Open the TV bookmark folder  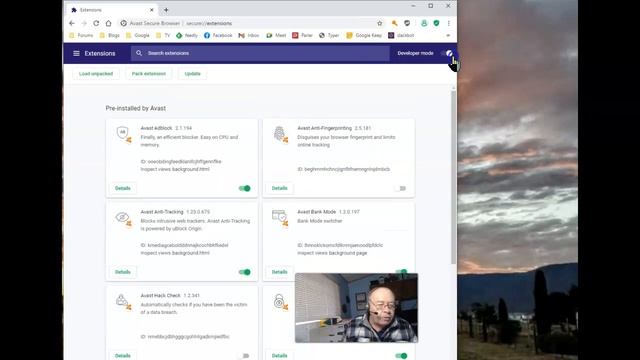click(163, 36)
